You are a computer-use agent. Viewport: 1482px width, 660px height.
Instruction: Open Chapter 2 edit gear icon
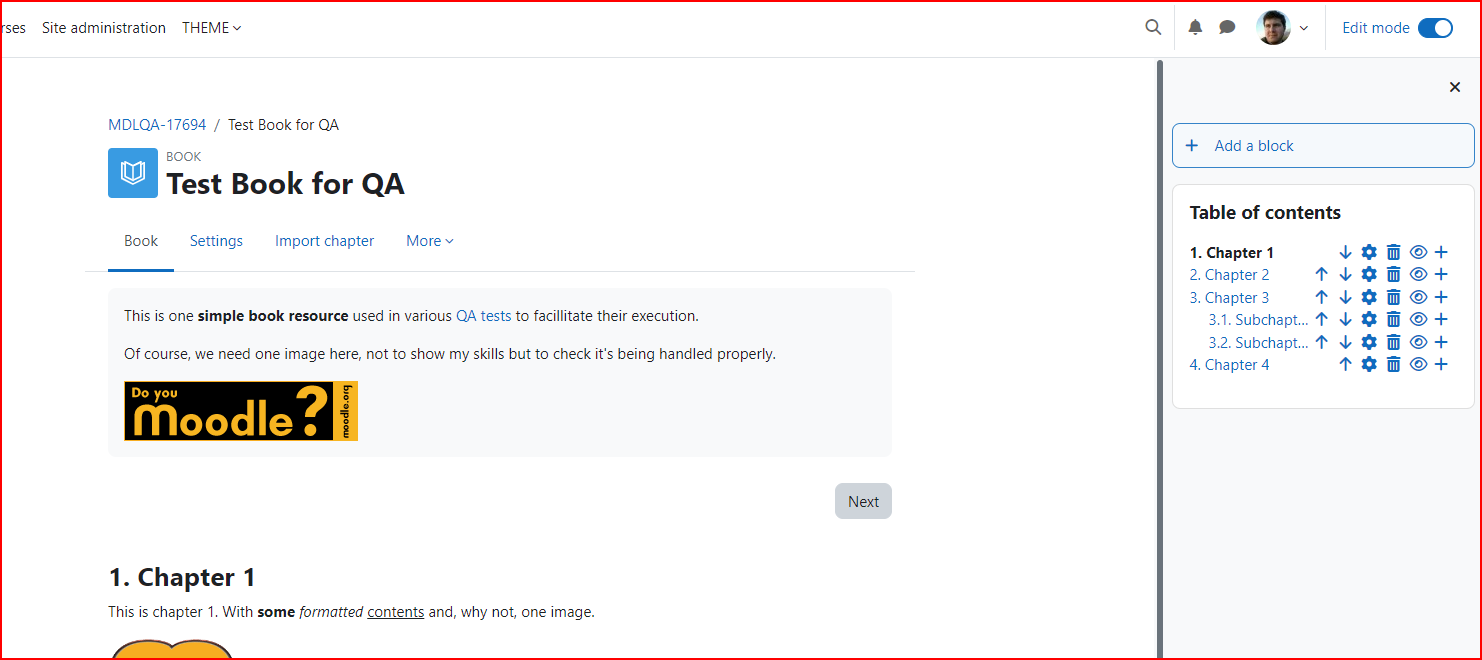(x=1369, y=275)
